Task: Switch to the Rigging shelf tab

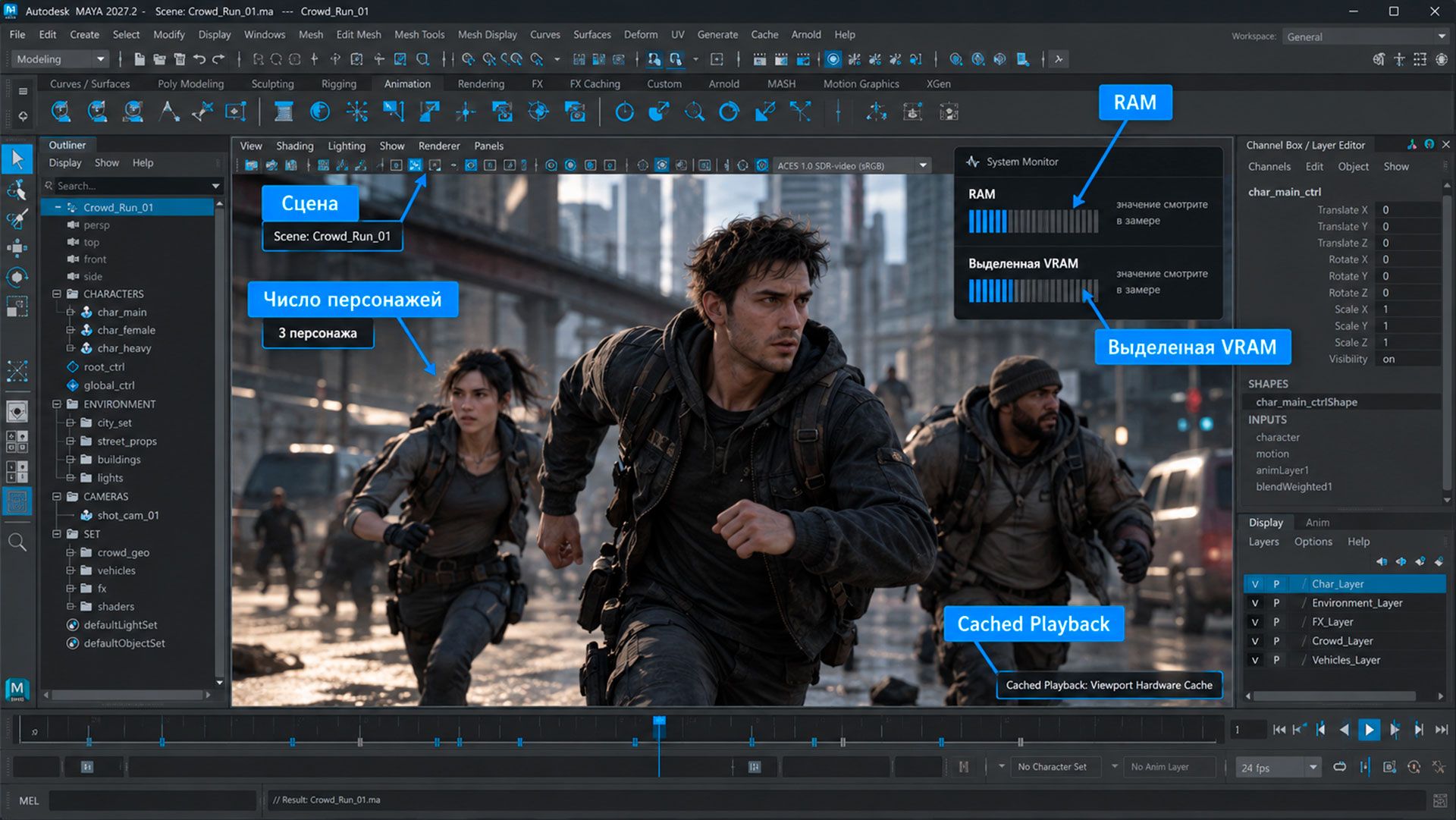Action: point(339,84)
